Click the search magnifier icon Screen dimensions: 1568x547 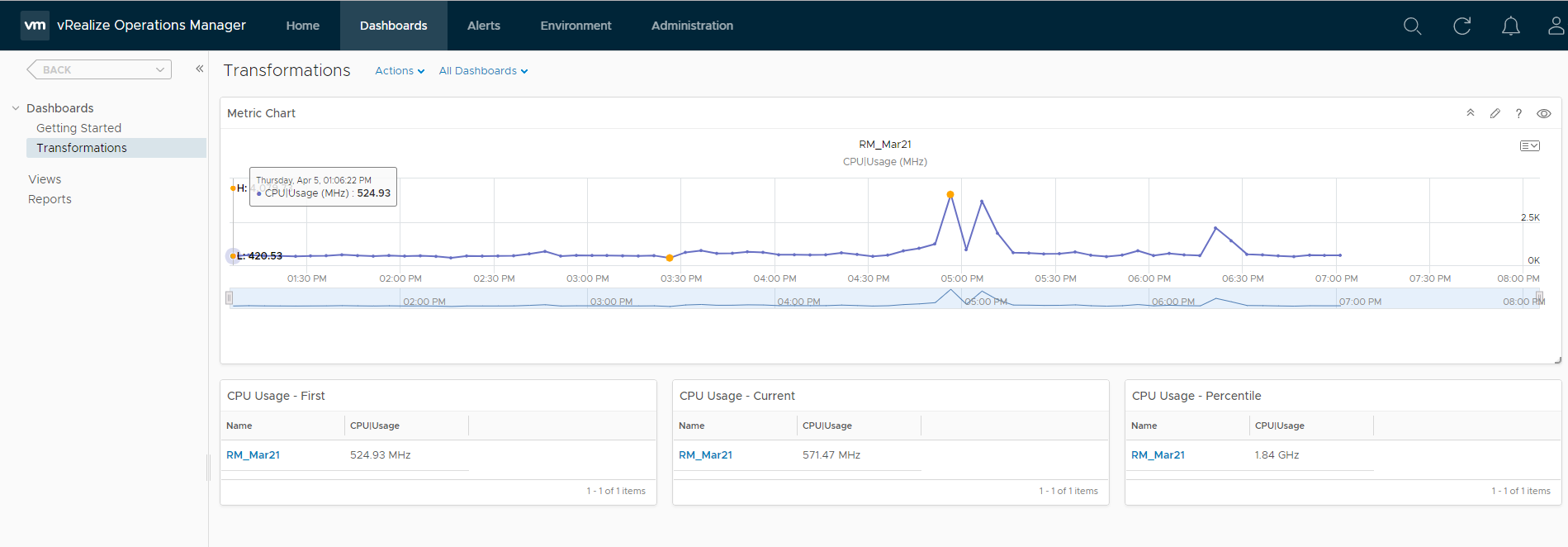click(1412, 26)
